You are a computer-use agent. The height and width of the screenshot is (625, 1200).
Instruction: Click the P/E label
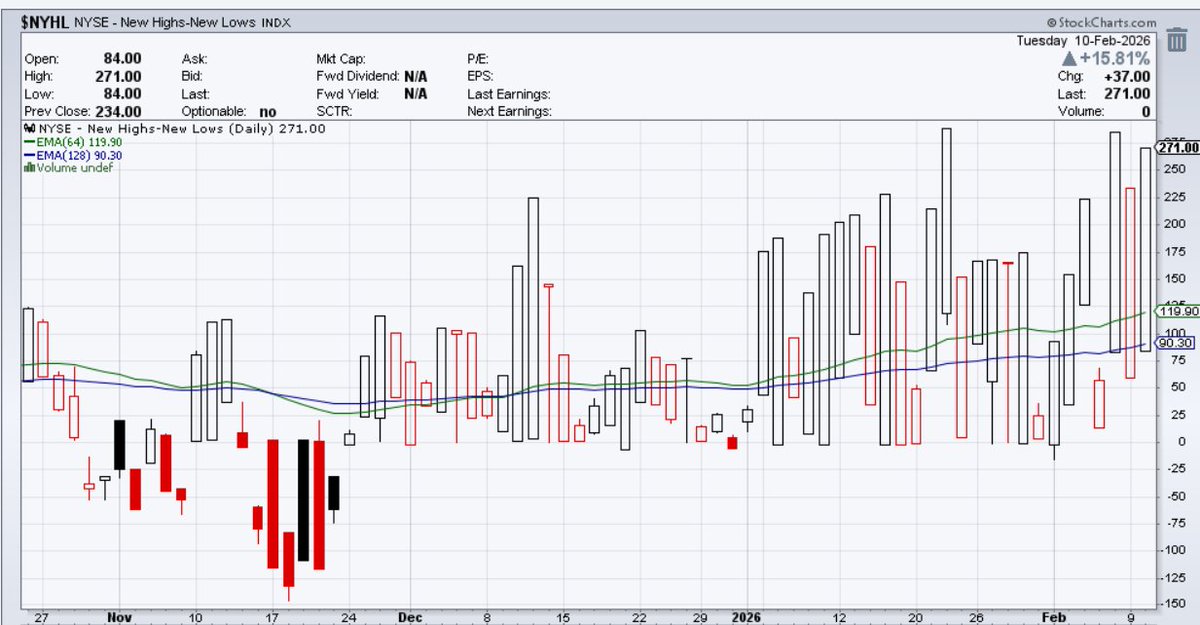tap(479, 59)
